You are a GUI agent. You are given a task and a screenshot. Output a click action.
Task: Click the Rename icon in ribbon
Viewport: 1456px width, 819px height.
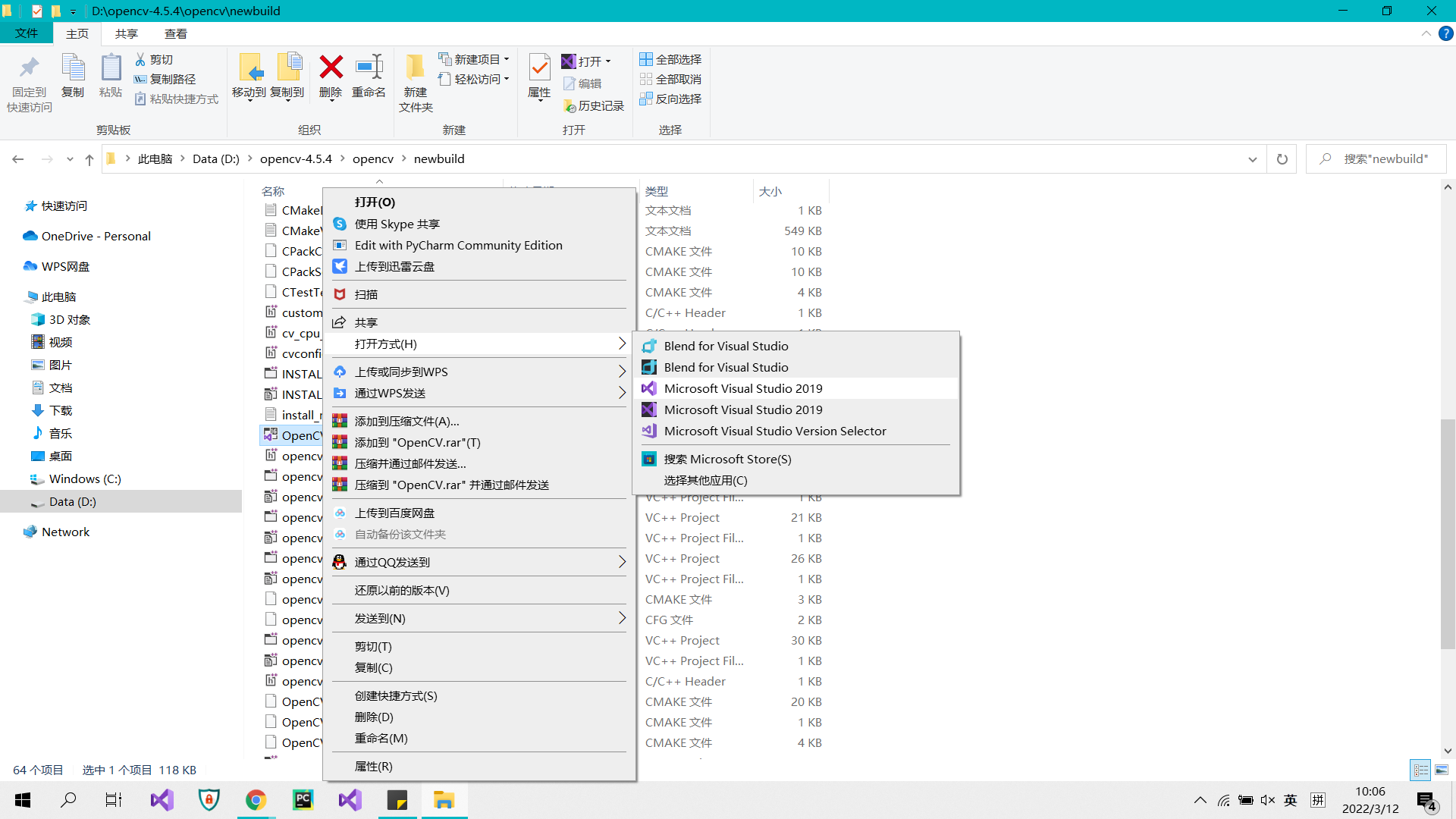(x=369, y=67)
